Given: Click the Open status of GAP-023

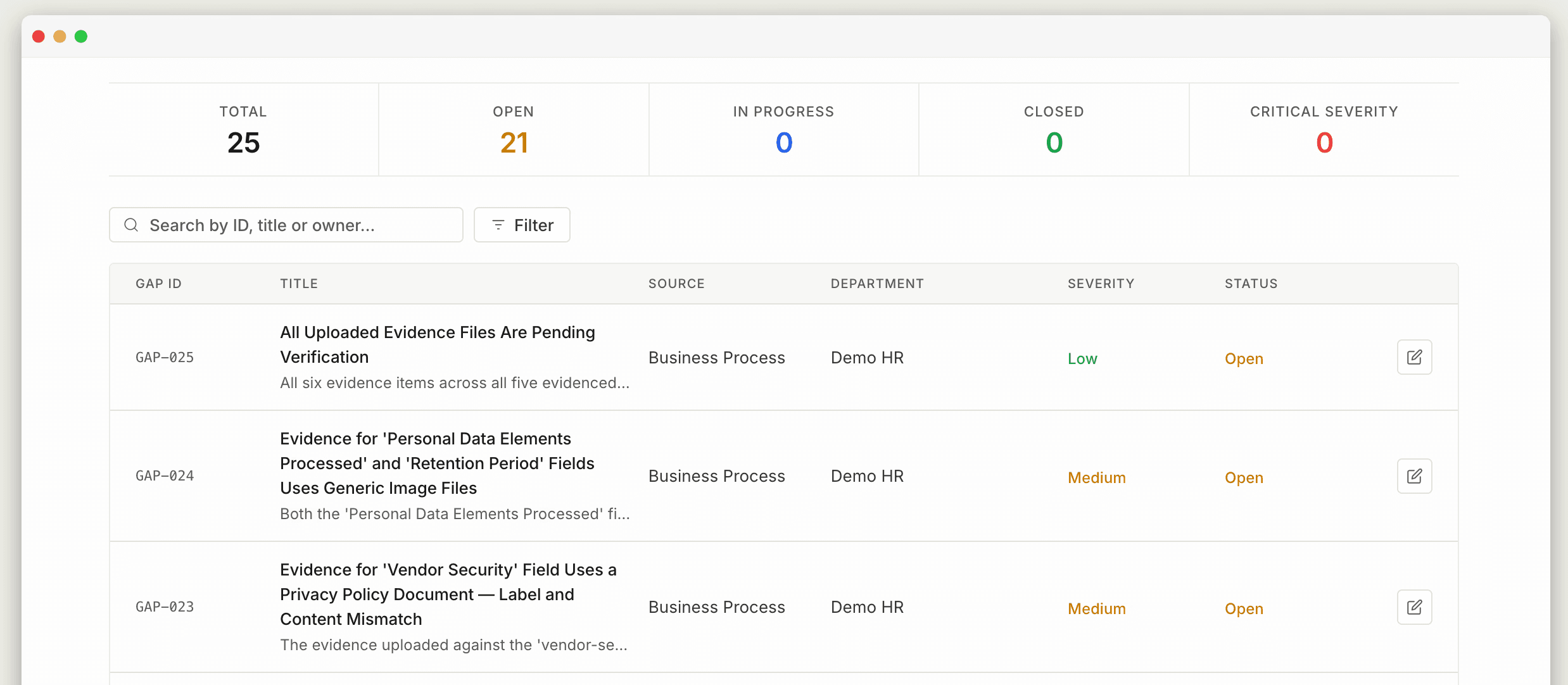Looking at the screenshot, I should 1244,609.
